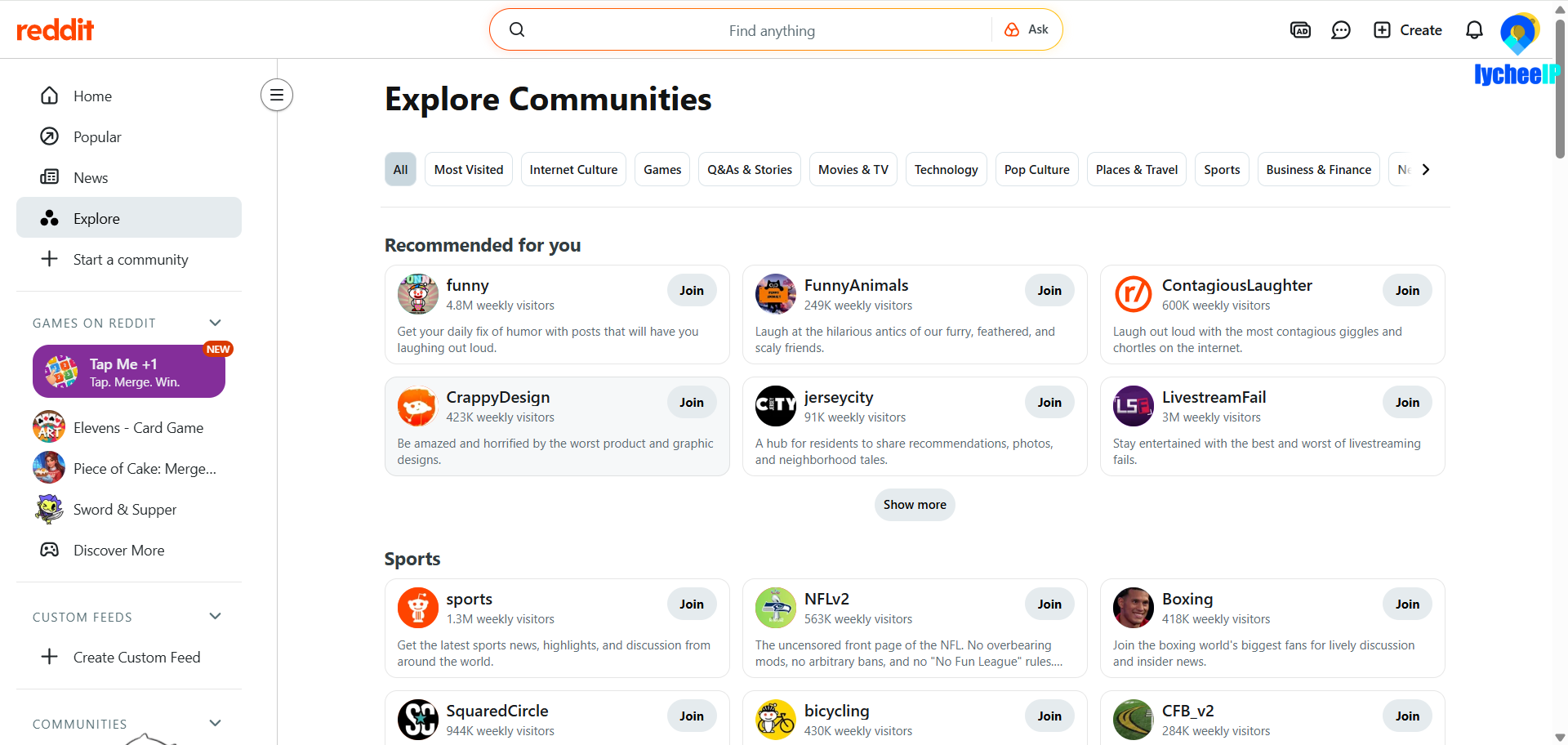
Task: Open the FunnyAnimals community avatar
Action: click(776, 294)
